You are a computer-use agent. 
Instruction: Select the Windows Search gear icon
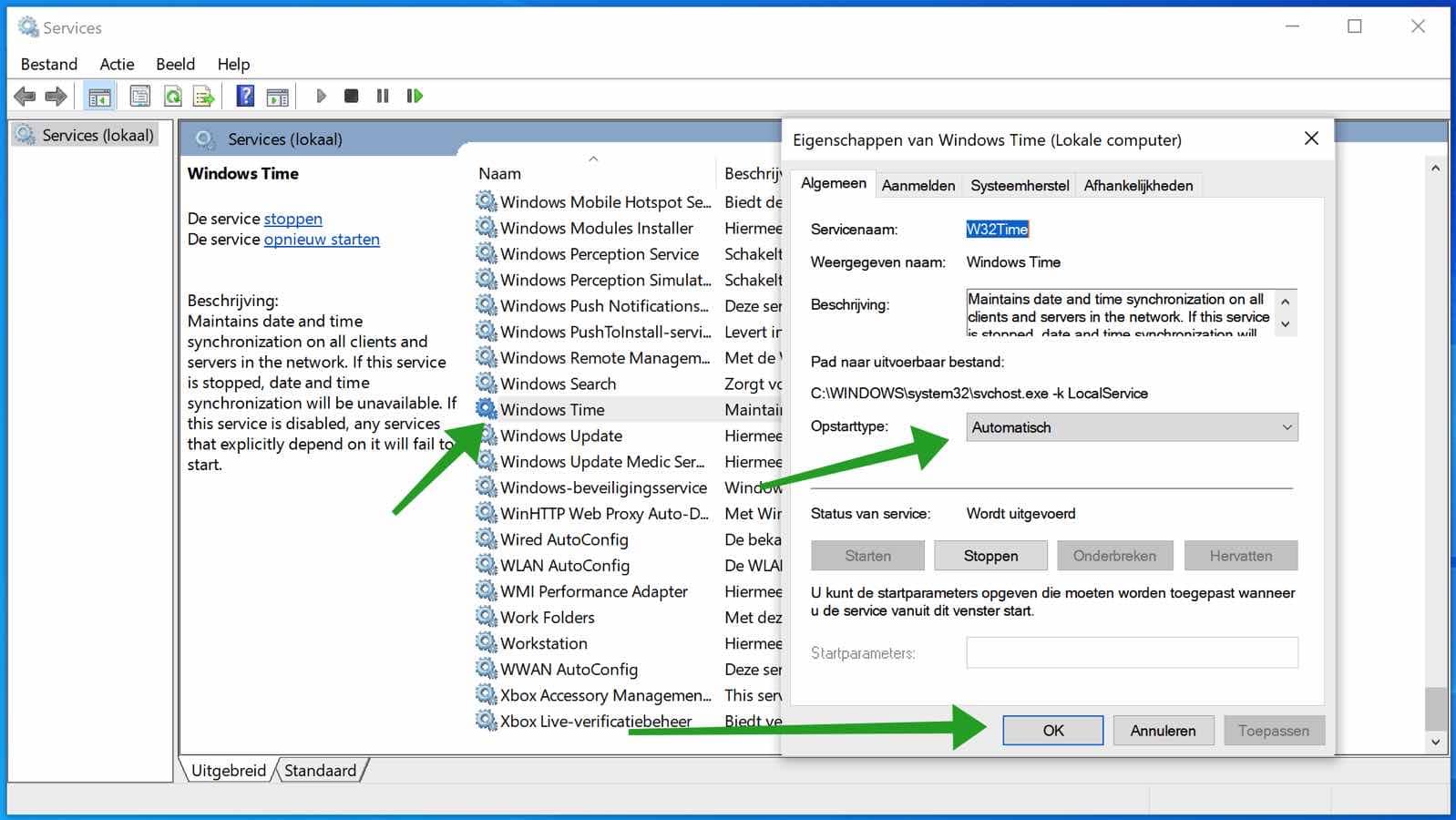pyautogui.click(x=487, y=384)
